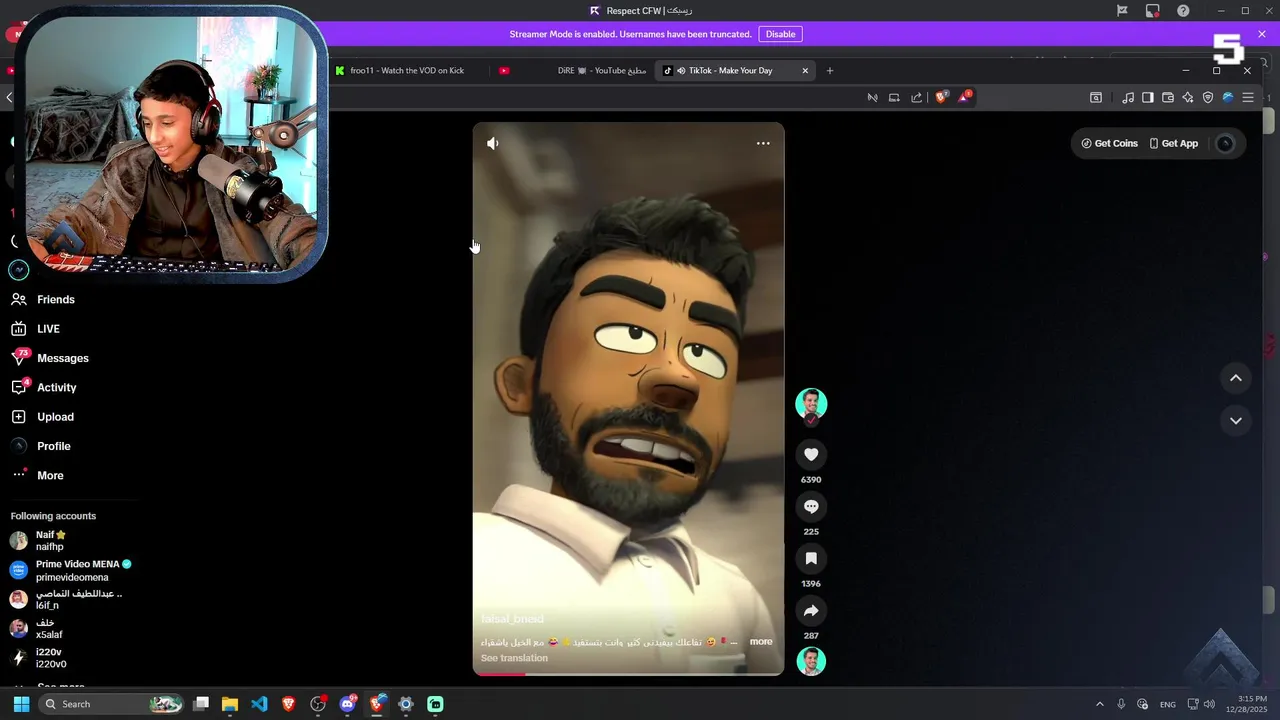The height and width of the screenshot is (720, 1280).
Task: Open followed account l6if_n
Action: [x=65, y=599]
